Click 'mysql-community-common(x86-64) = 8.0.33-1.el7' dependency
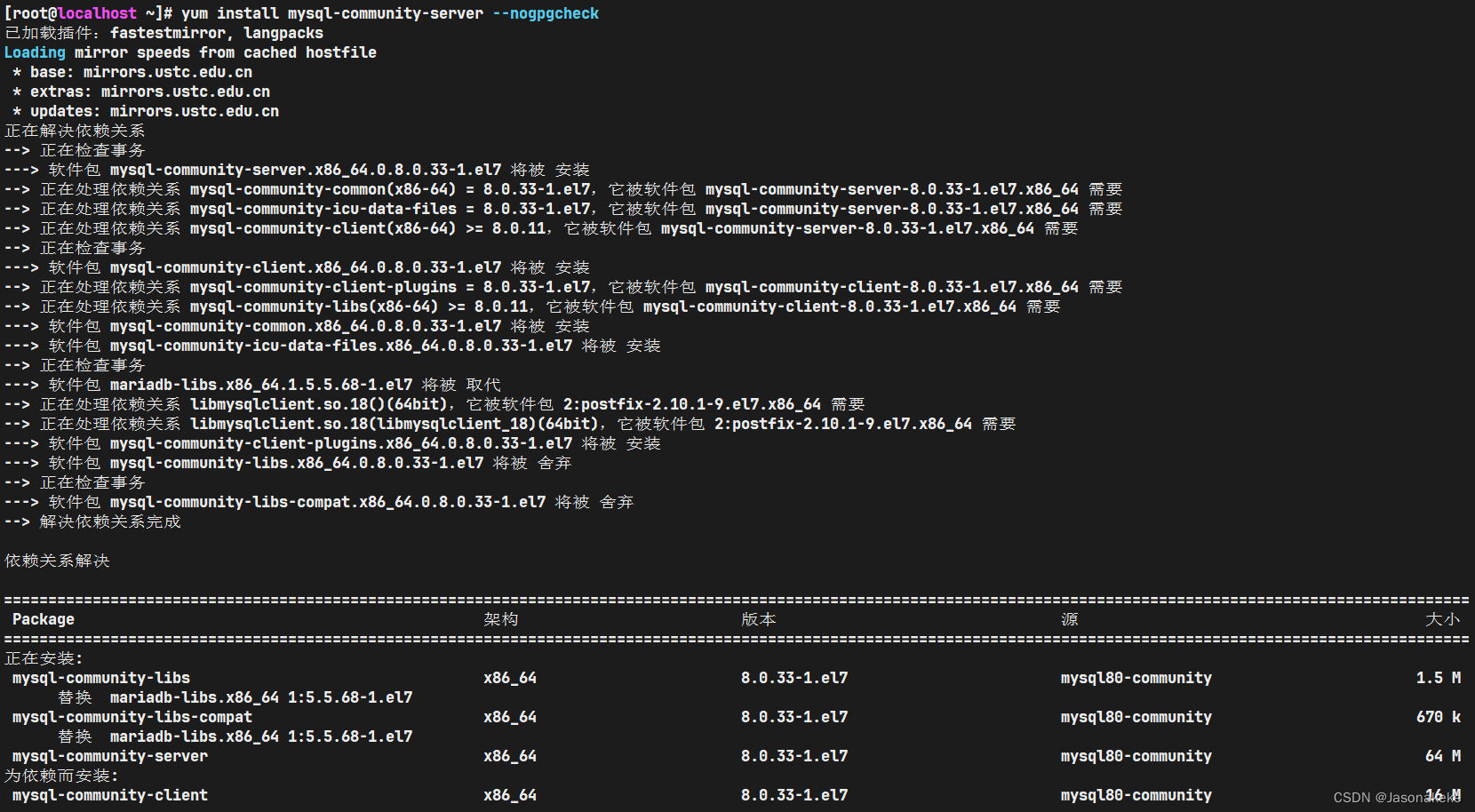Image resolution: width=1475 pixels, height=812 pixels. point(390,189)
